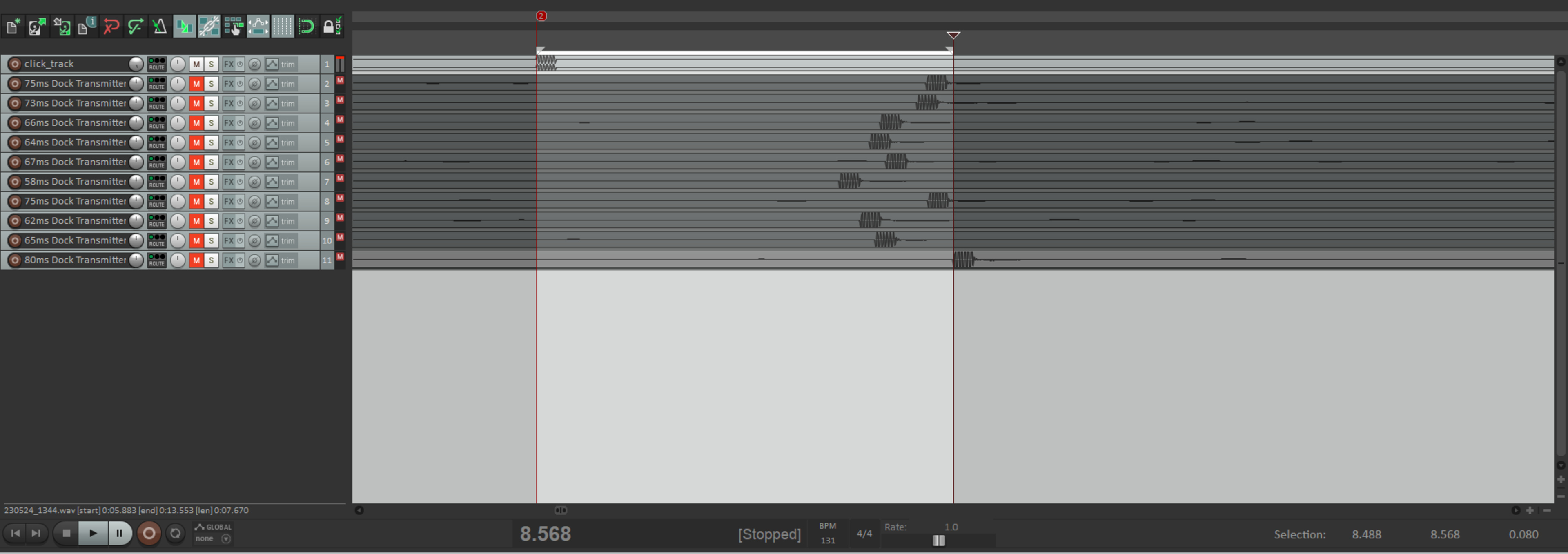Viewport: 1568px width, 554px height.
Task: Click the playback Rate slider handle
Action: pyautogui.click(x=939, y=541)
